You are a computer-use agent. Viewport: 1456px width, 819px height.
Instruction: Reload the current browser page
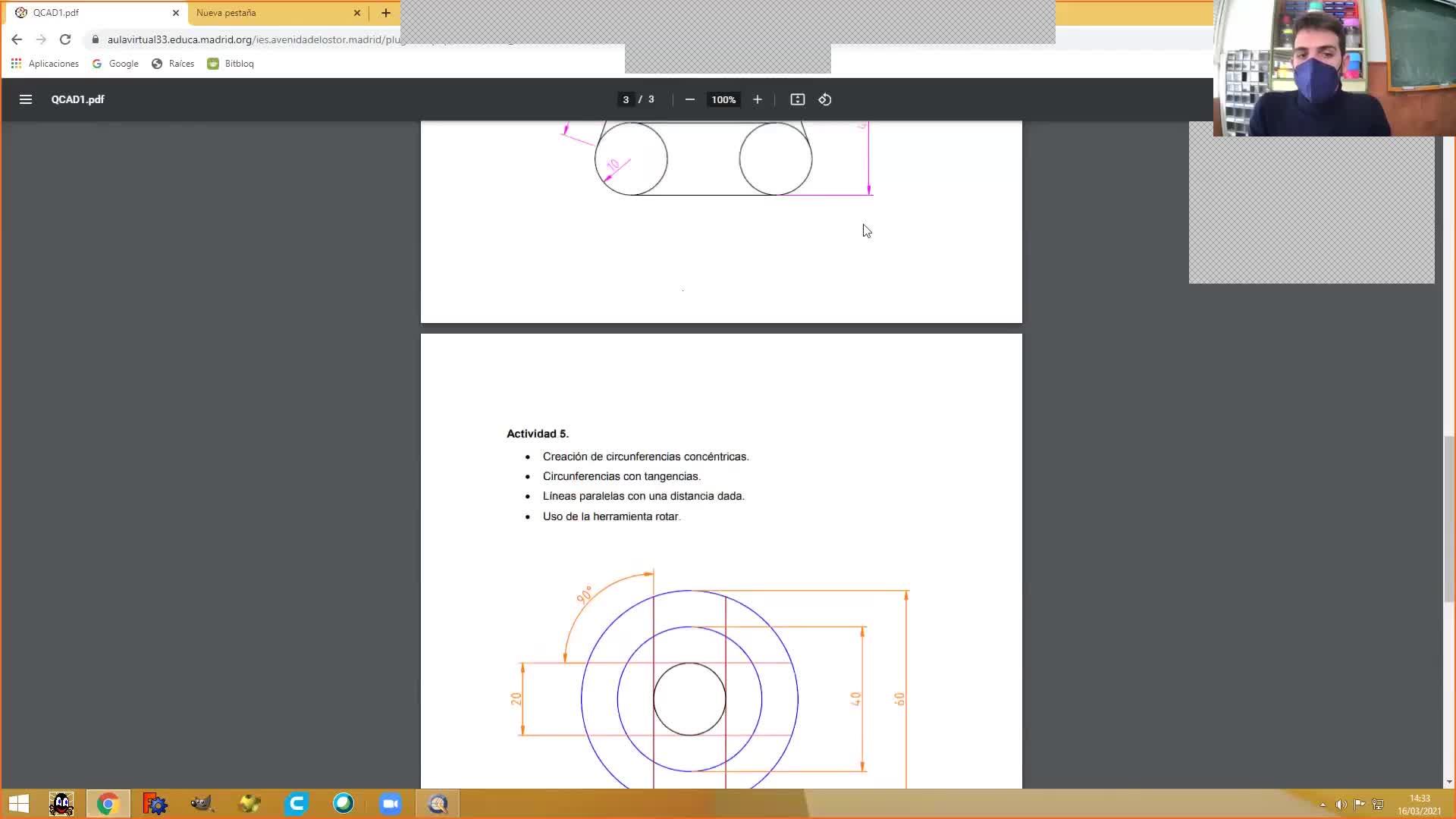65,39
